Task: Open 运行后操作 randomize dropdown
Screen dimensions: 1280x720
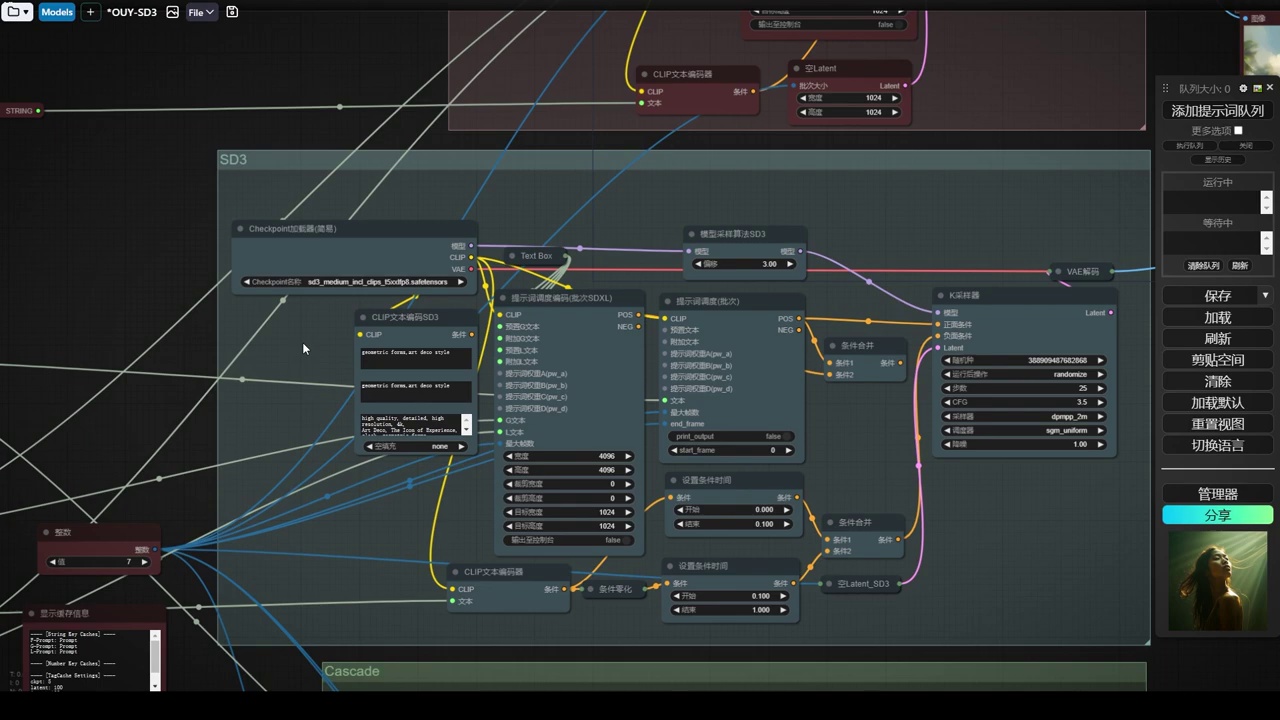Action: pyautogui.click(x=1024, y=374)
